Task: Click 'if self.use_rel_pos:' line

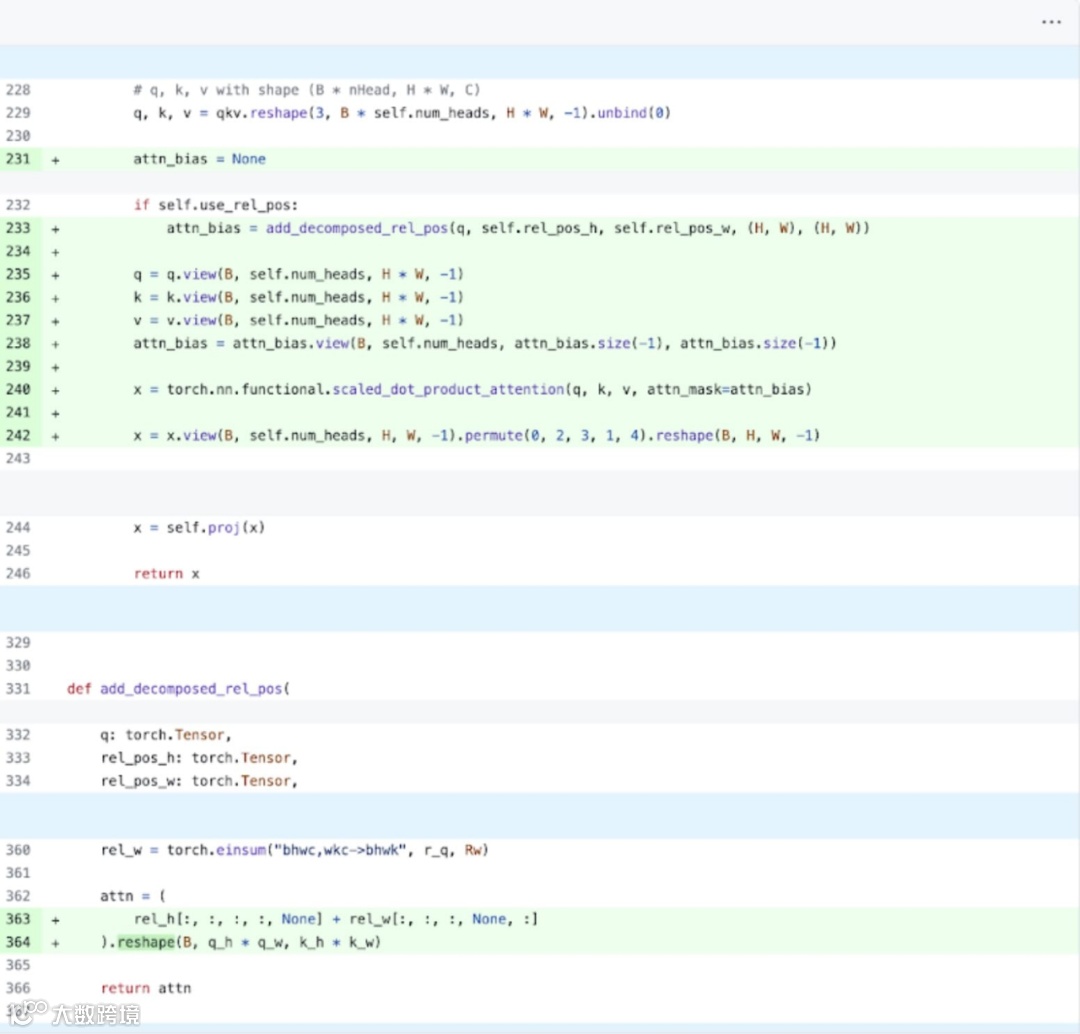Action: tap(216, 205)
